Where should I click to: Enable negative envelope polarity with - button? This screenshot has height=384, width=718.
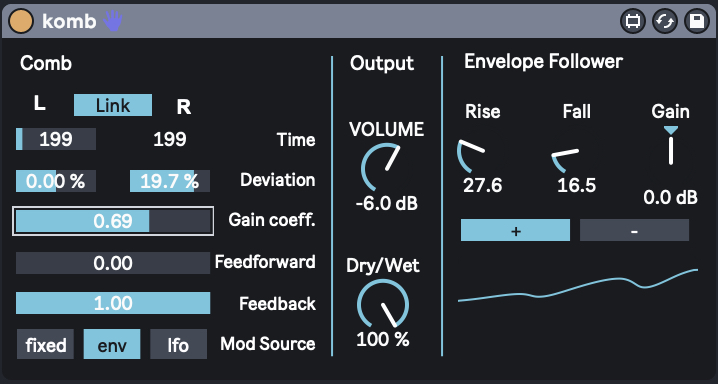[x=634, y=230]
